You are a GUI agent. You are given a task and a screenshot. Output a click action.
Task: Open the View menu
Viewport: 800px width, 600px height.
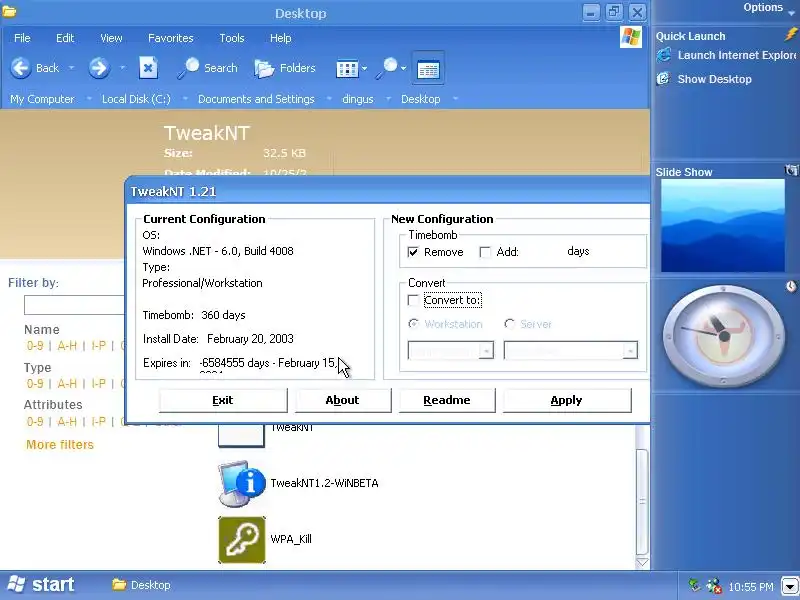tap(111, 38)
